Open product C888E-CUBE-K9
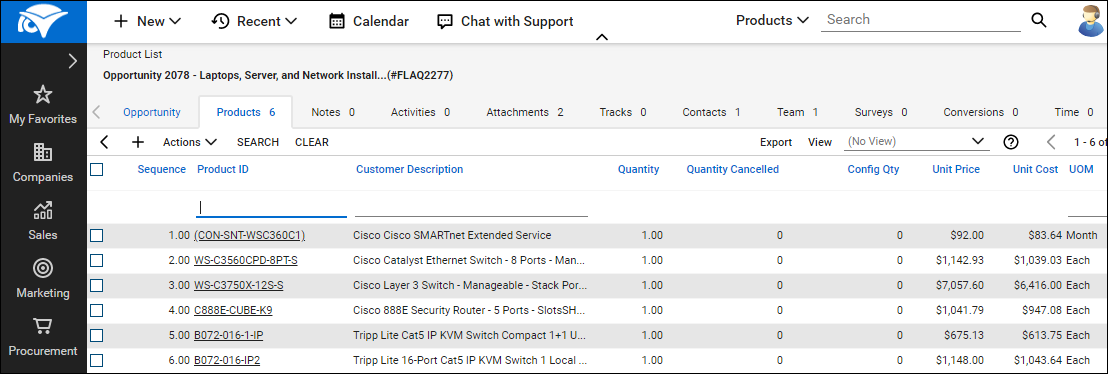This screenshot has width=1108, height=374. point(233,310)
